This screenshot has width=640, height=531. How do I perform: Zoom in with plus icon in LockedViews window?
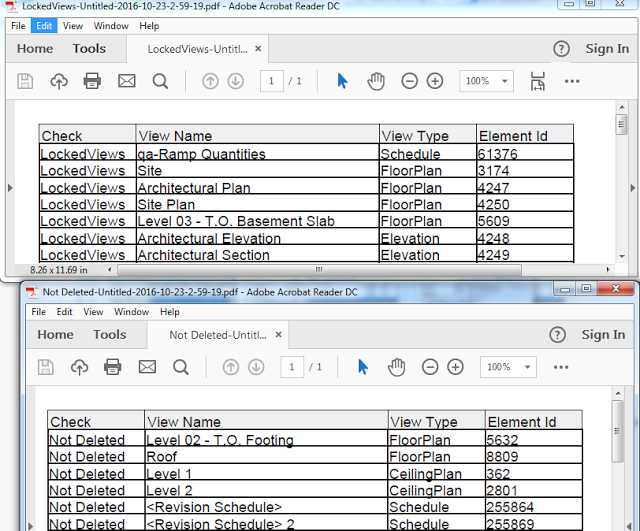435,81
